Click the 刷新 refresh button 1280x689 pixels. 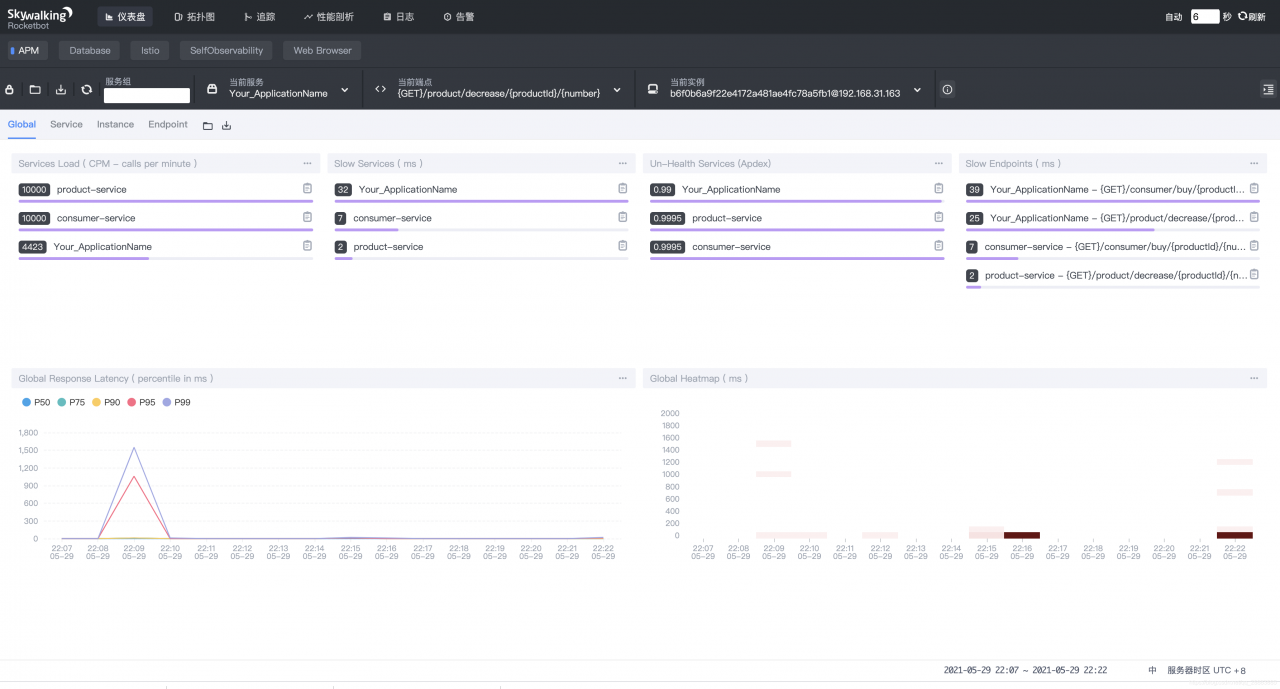click(1252, 17)
